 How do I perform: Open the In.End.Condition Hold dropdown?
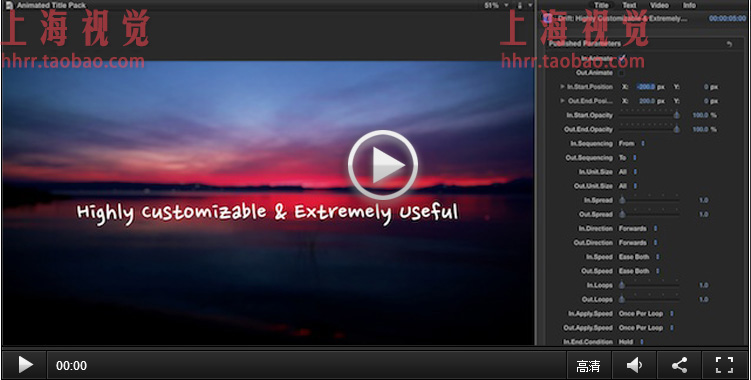631,342
